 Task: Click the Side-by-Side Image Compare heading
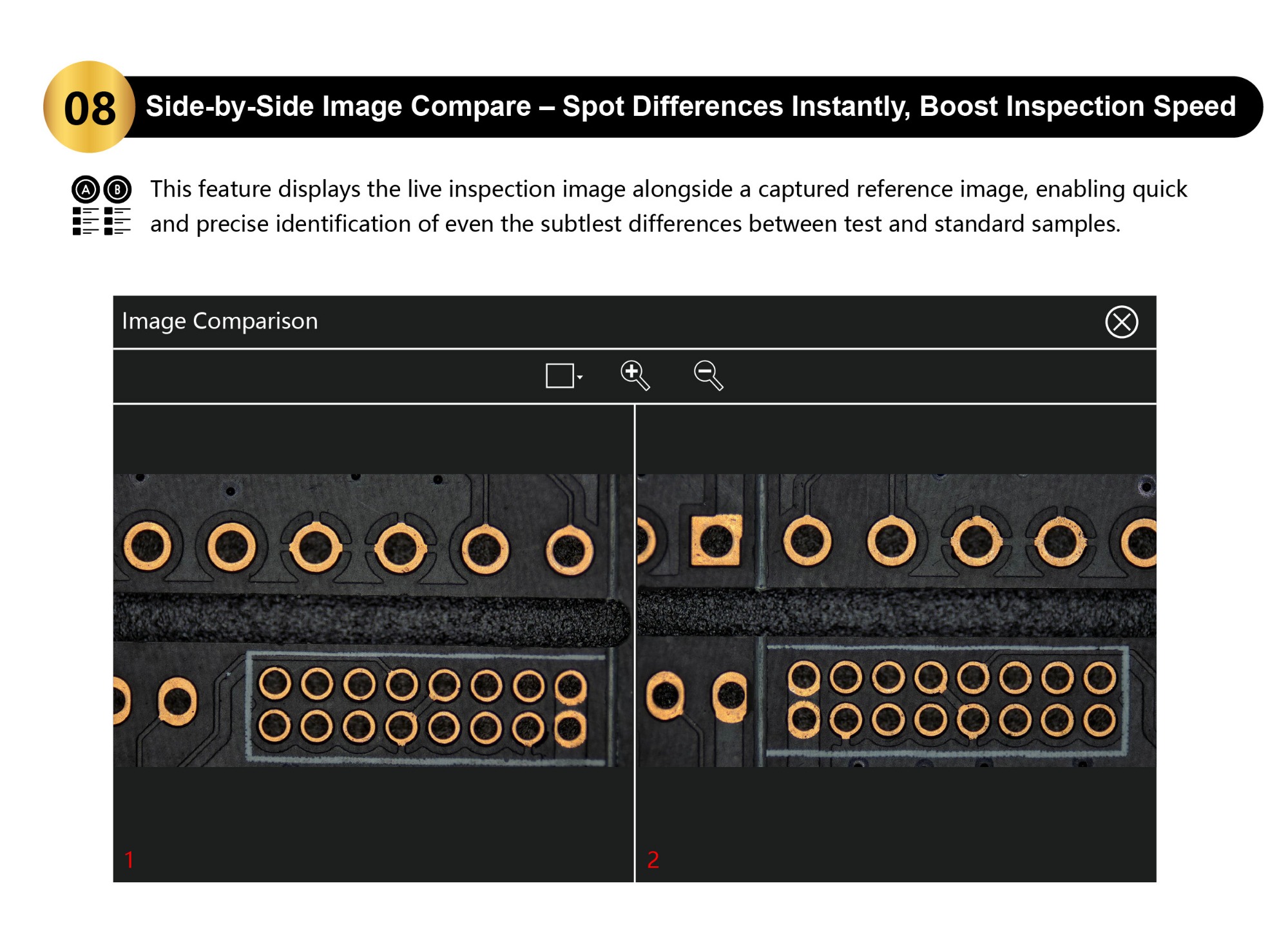click(x=690, y=107)
